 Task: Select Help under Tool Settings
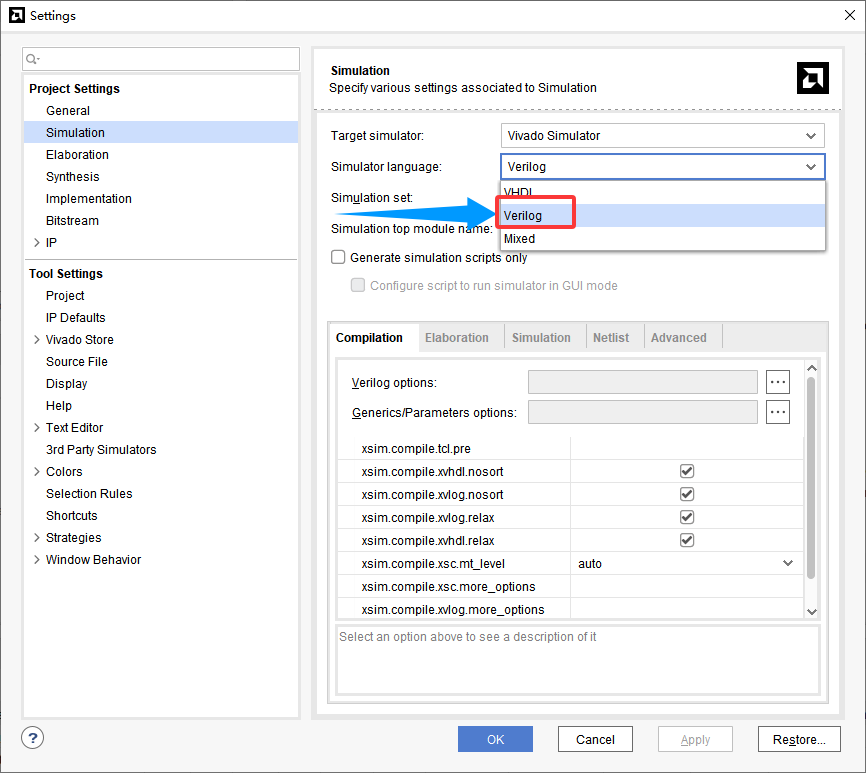tap(59, 406)
